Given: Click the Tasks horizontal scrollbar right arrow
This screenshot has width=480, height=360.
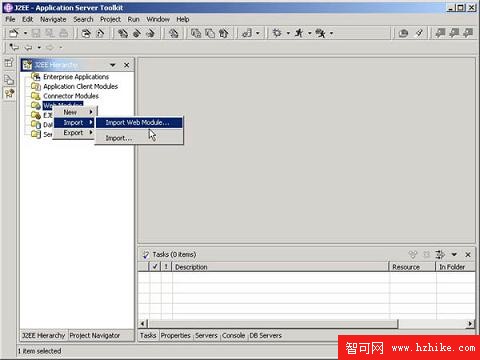Looking at the screenshot, I should tap(470, 323).
